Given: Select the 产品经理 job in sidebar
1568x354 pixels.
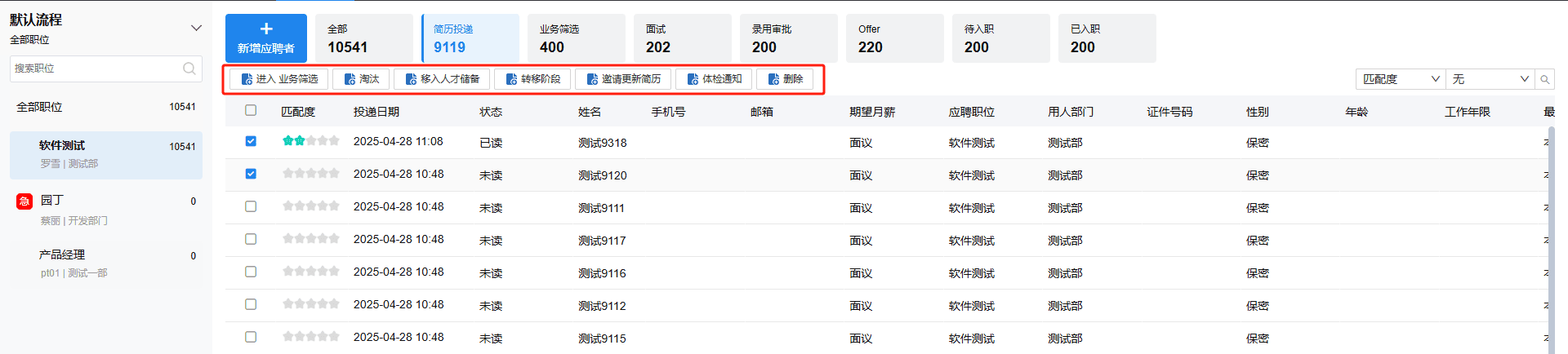Looking at the screenshot, I should pyautogui.click(x=106, y=263).
